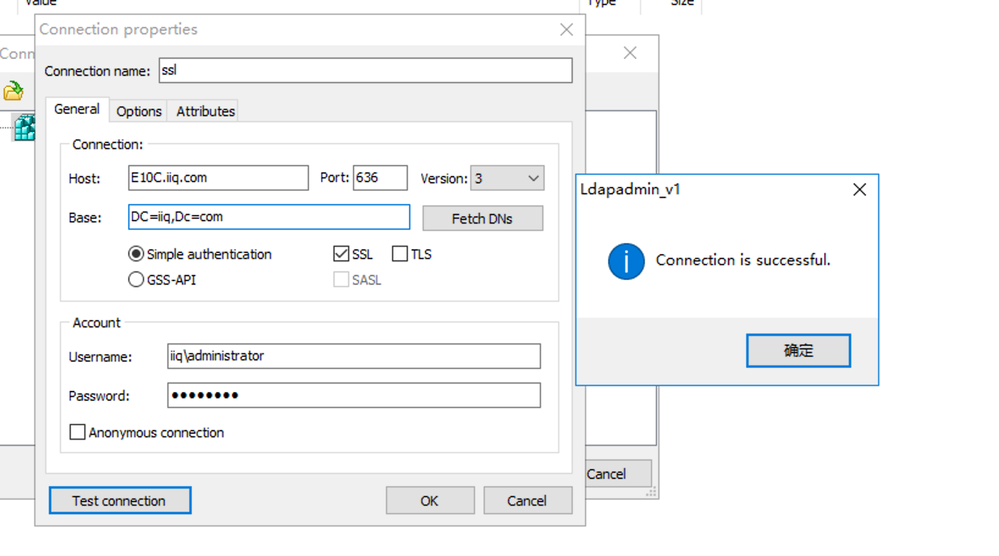Uncheck the SSL checkbox
Image resolution: width=999 pixels, height=556 pixels.
341,254
